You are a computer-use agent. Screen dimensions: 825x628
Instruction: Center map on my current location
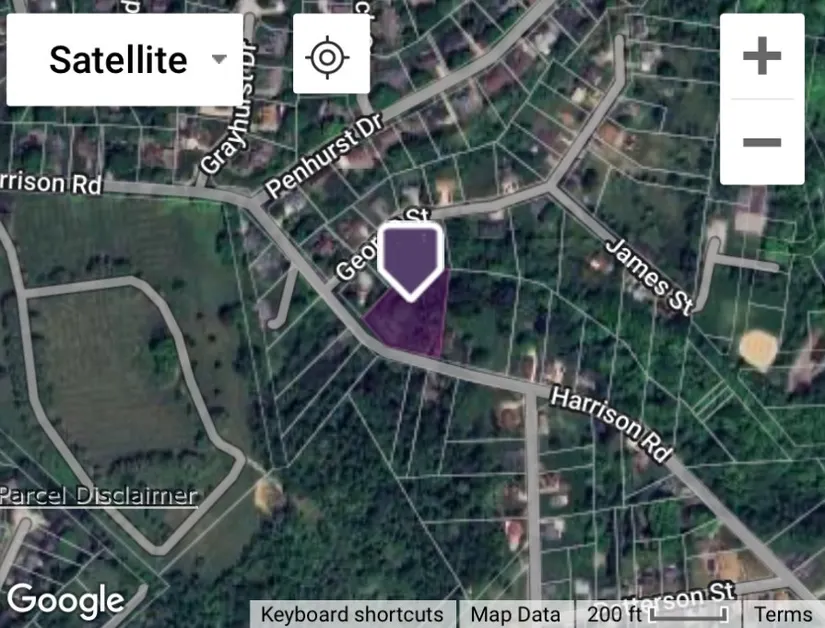pyautogui.click(x=331, y=57)
